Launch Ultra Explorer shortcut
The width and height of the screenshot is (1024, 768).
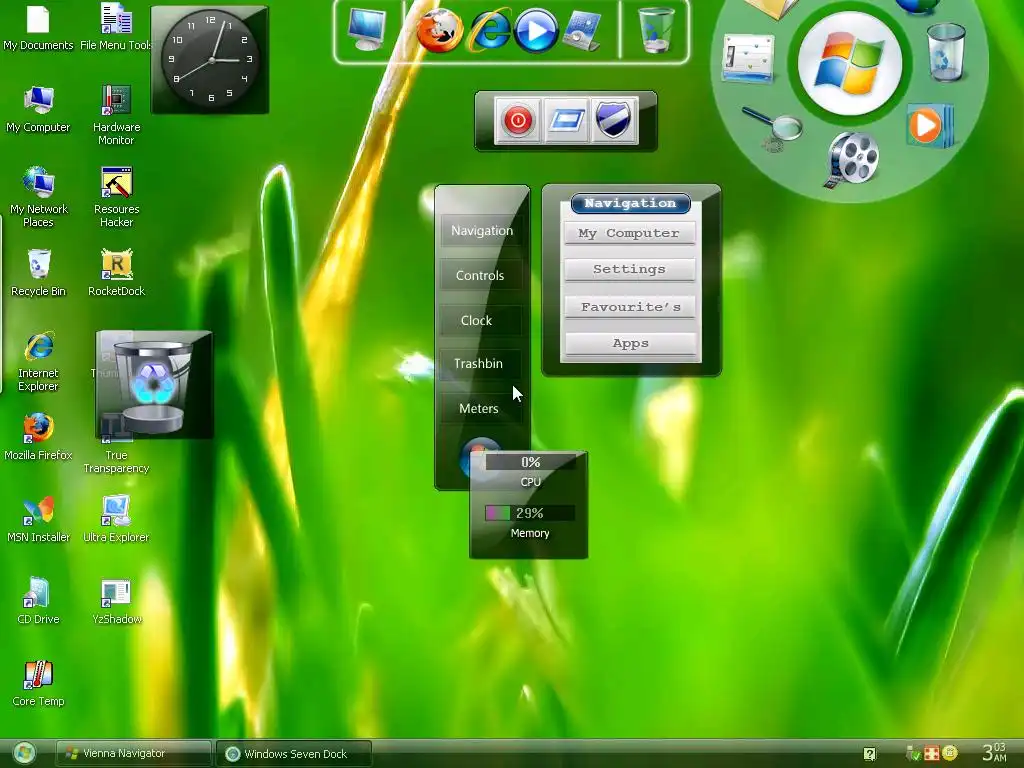pos(116,519)
